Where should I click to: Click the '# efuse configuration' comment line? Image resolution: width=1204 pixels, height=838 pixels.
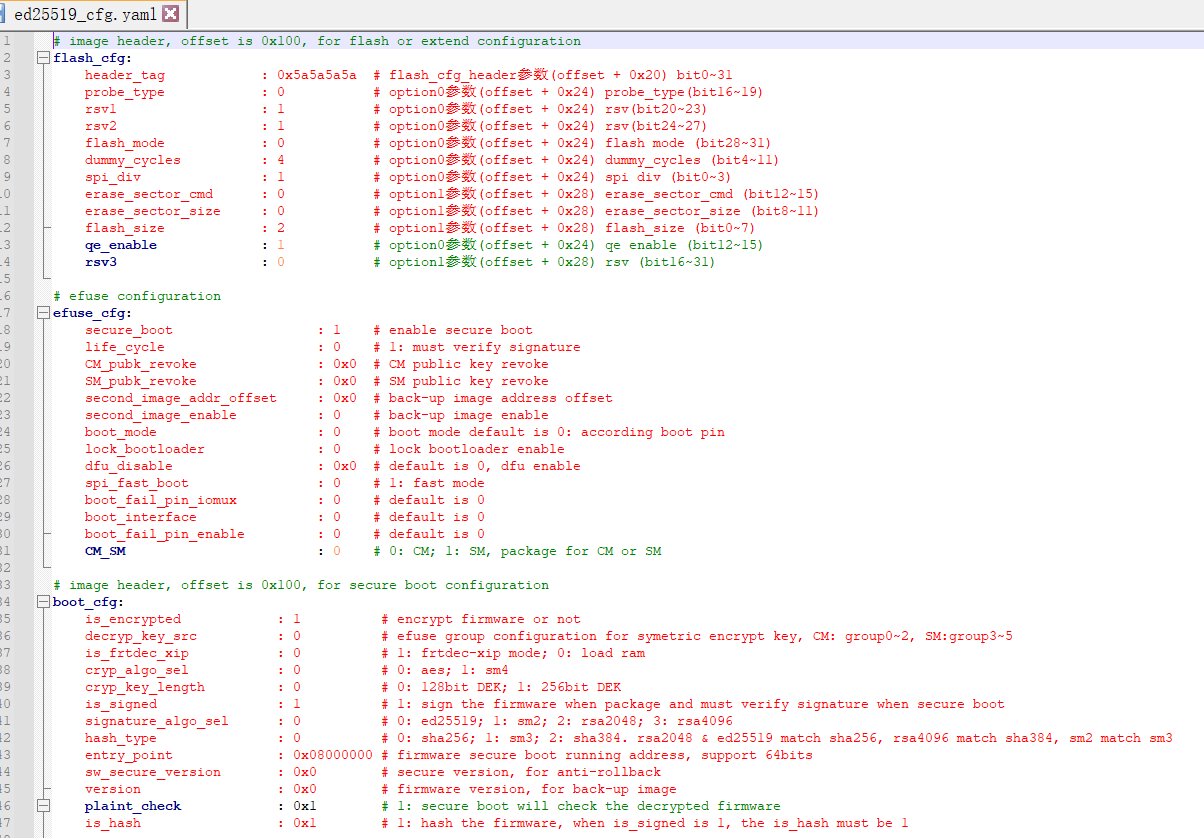[137, 296]
